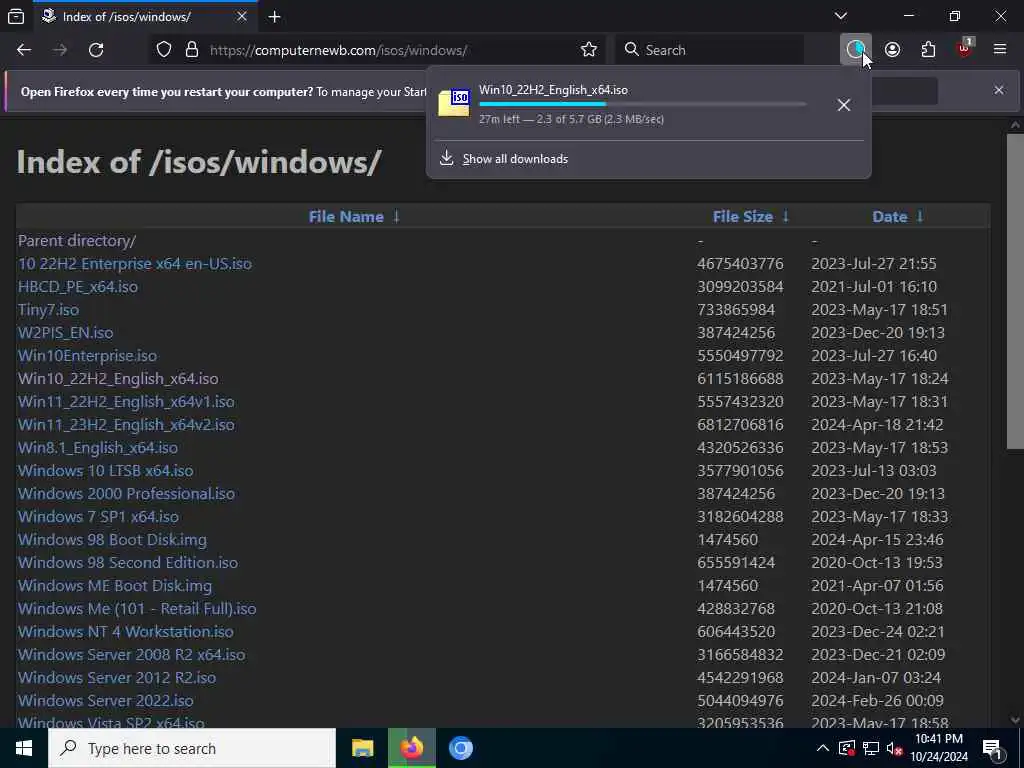Click the Search box in toolbar
This screenshot has width=1024, height=768.
tap(711, 50)
